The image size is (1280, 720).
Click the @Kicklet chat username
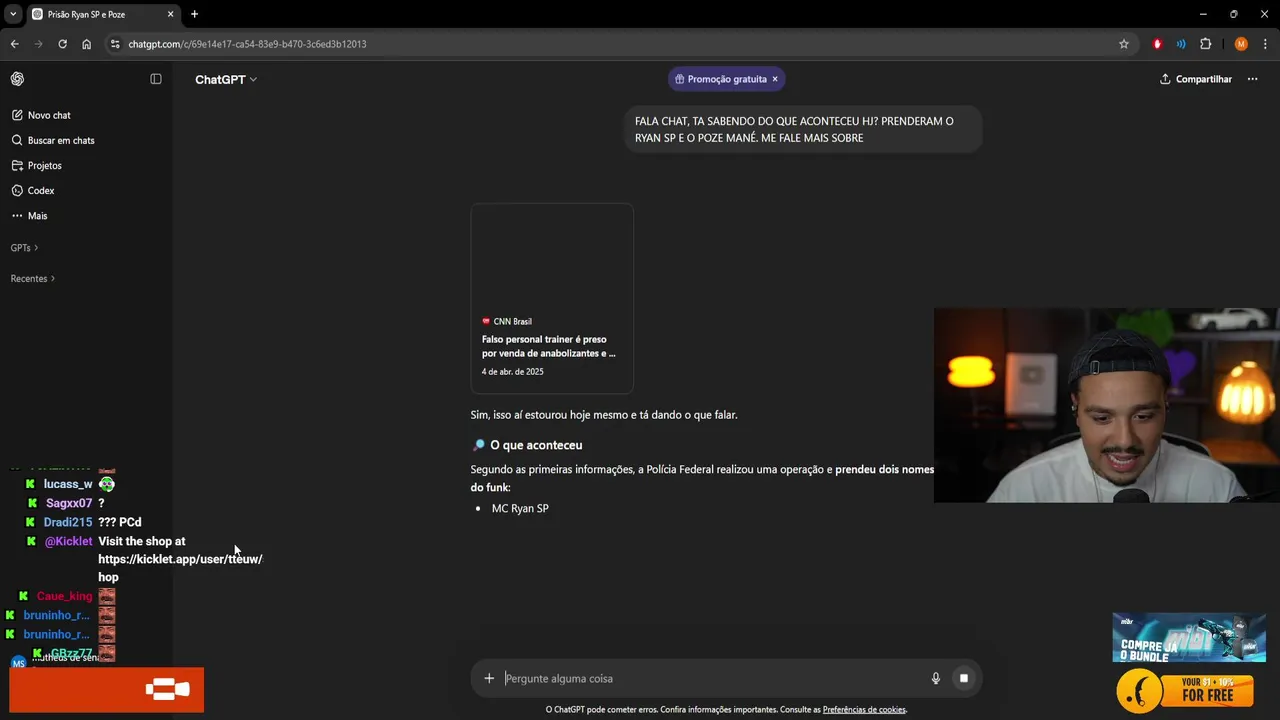(x=68, y=541)
